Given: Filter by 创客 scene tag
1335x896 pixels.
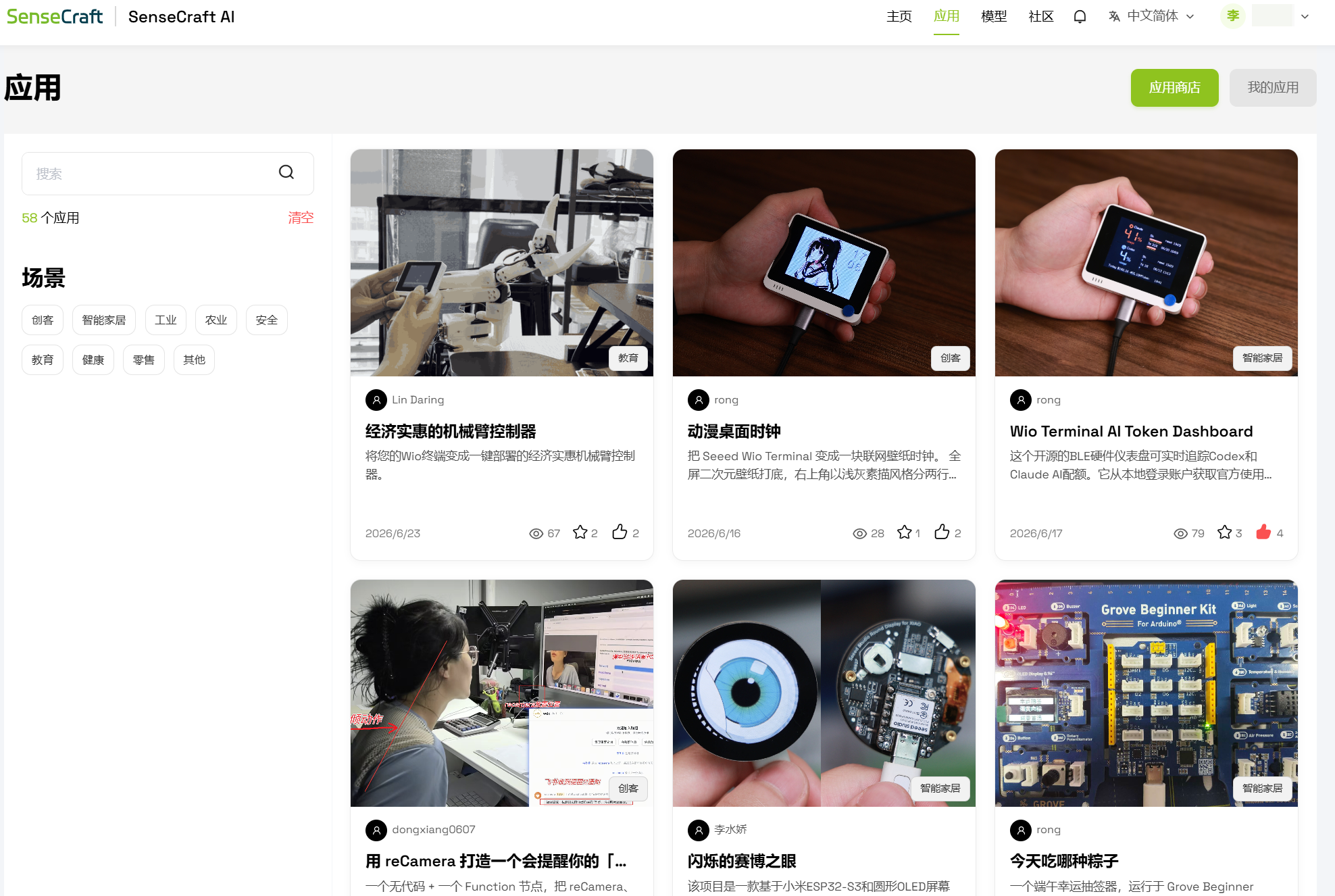Looking at the screenshot, I should [x=43, y=320].
